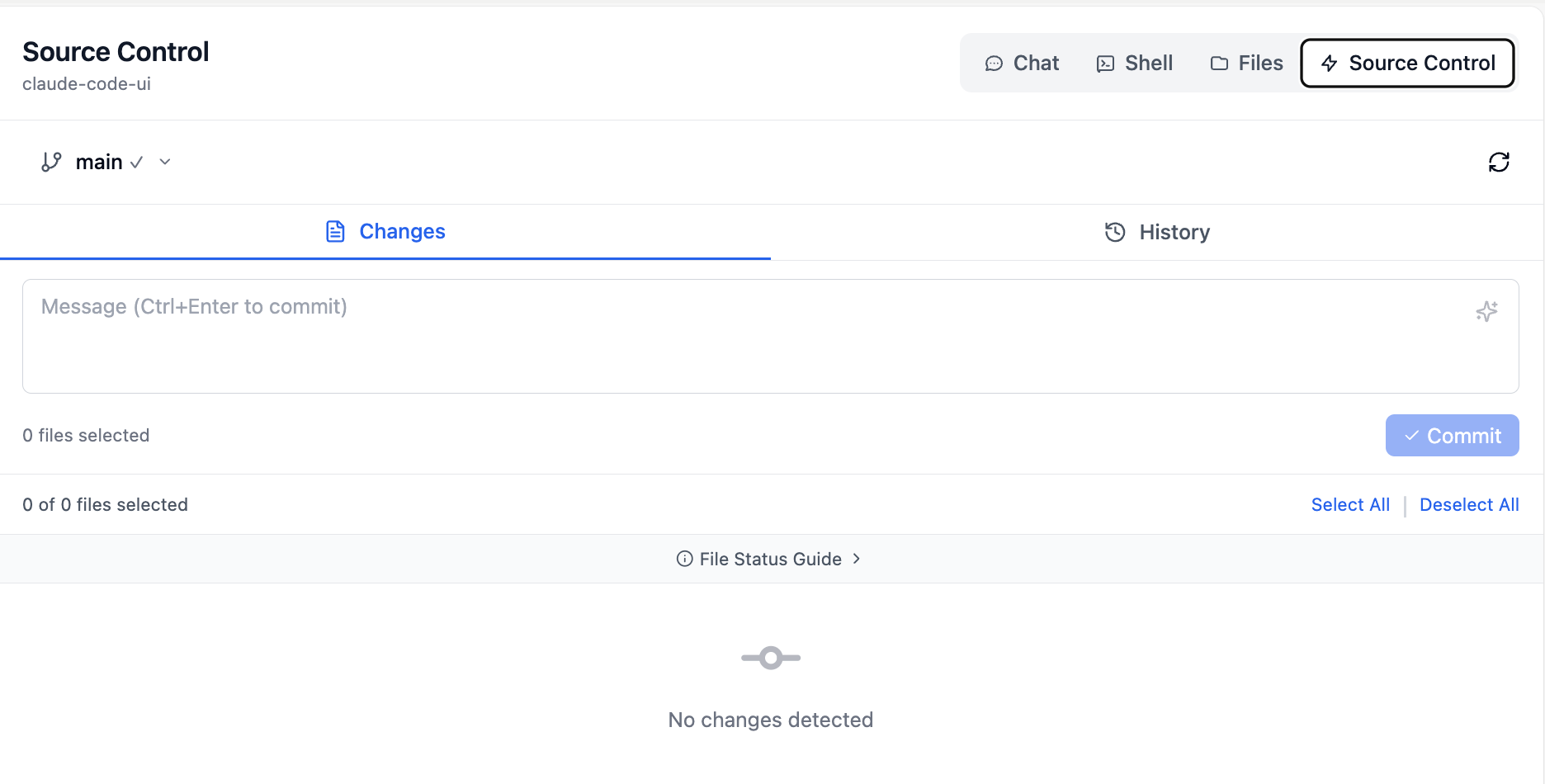Click the chat bubble icon

(x=994, y=64)
